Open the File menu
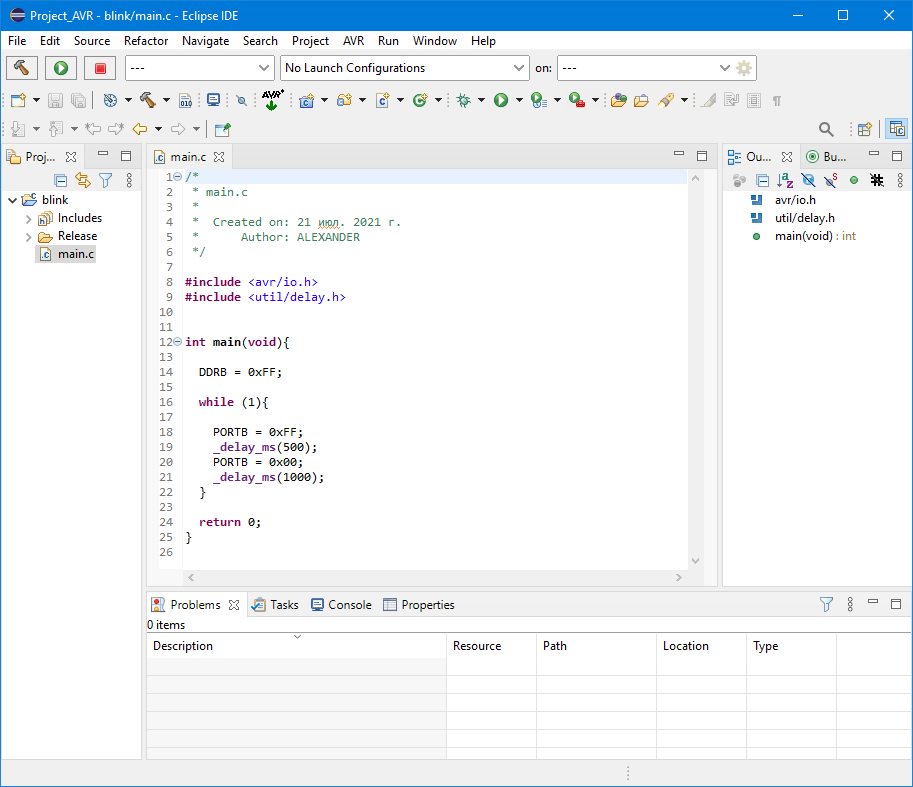 pos(17,41)
